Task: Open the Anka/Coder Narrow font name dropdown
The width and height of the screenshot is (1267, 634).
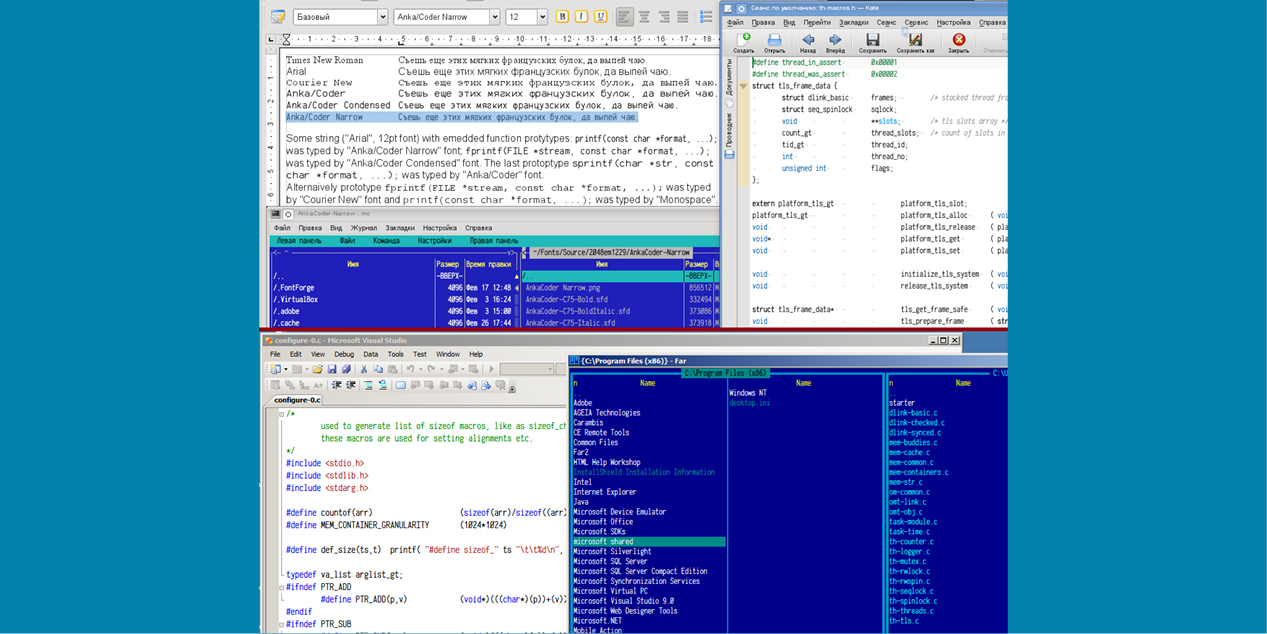Action: [x=494, y=17]
